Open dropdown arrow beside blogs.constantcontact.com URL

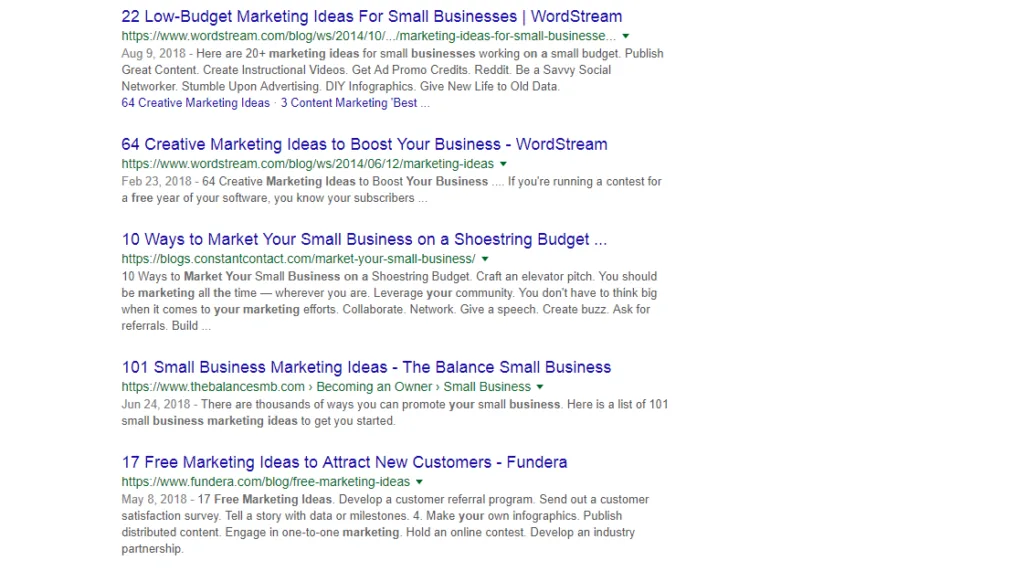pos(485,259)
